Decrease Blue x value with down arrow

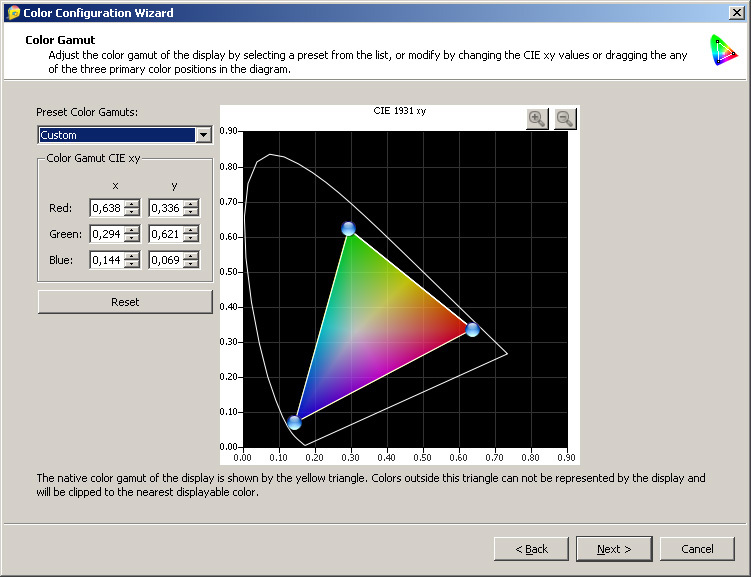point(132,264)
